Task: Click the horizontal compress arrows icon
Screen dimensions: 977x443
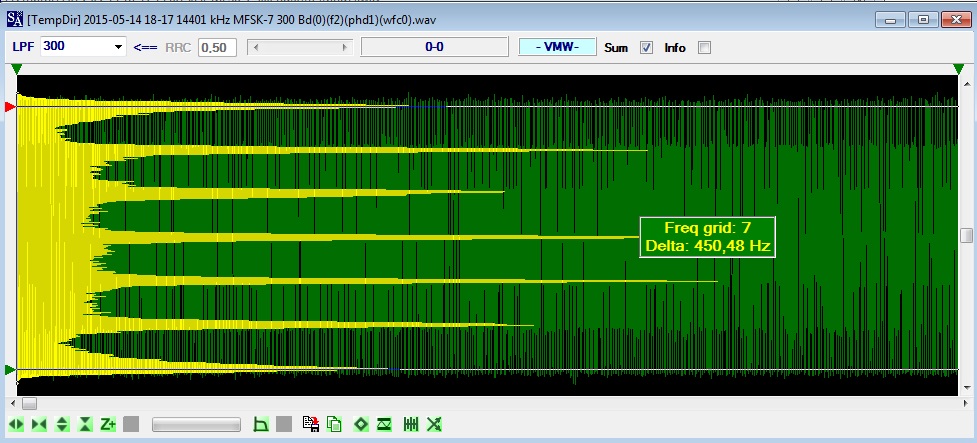Action: point(39,424)
